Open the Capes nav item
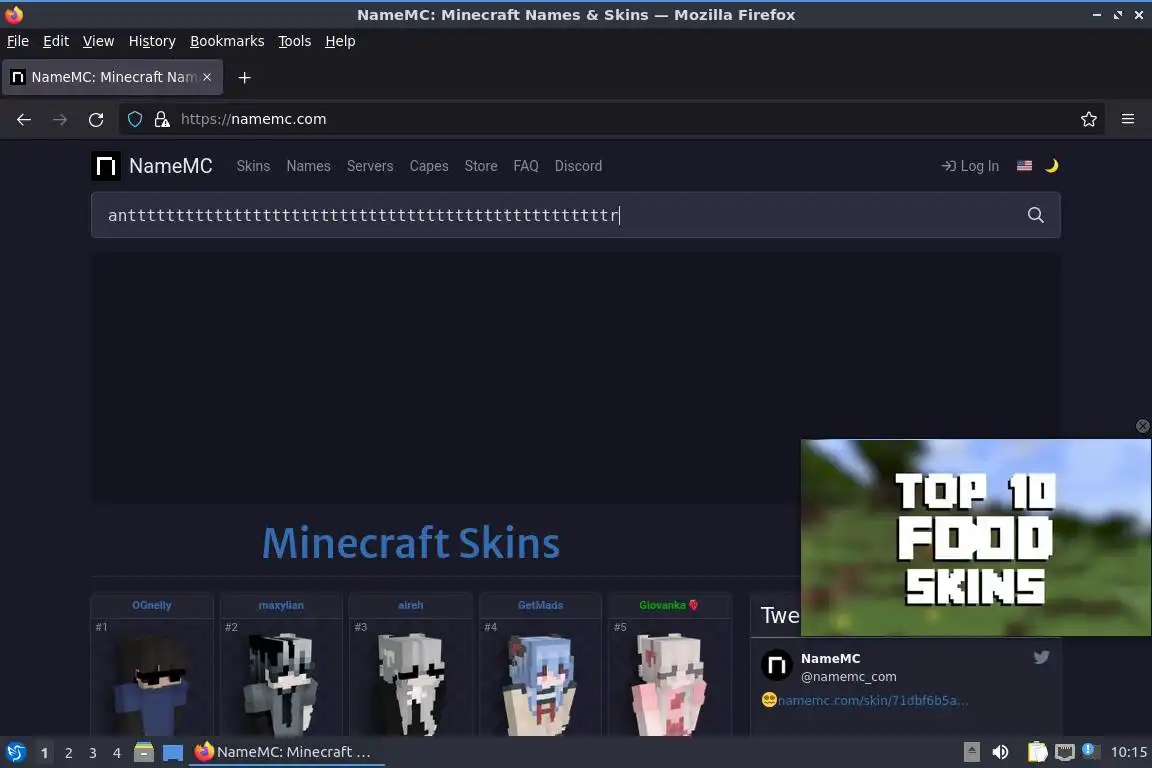This screenshot has height=768, width=1152. [x=429, y=166]
